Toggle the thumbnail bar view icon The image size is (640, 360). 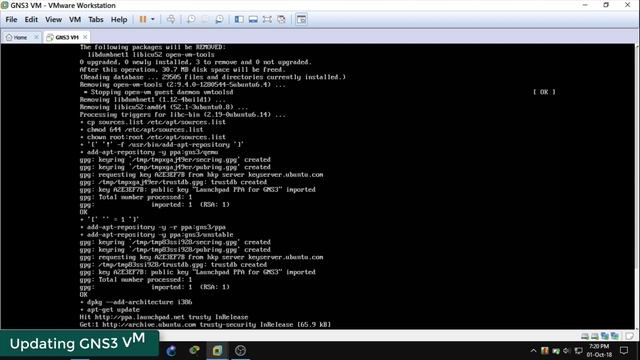(x=253, y=19)
